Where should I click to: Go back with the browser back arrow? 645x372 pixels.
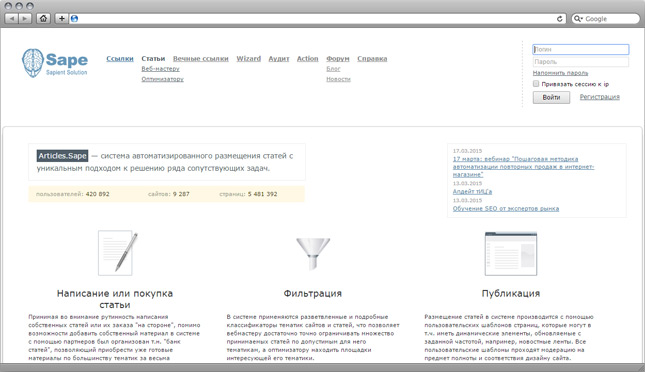(12, 19)
